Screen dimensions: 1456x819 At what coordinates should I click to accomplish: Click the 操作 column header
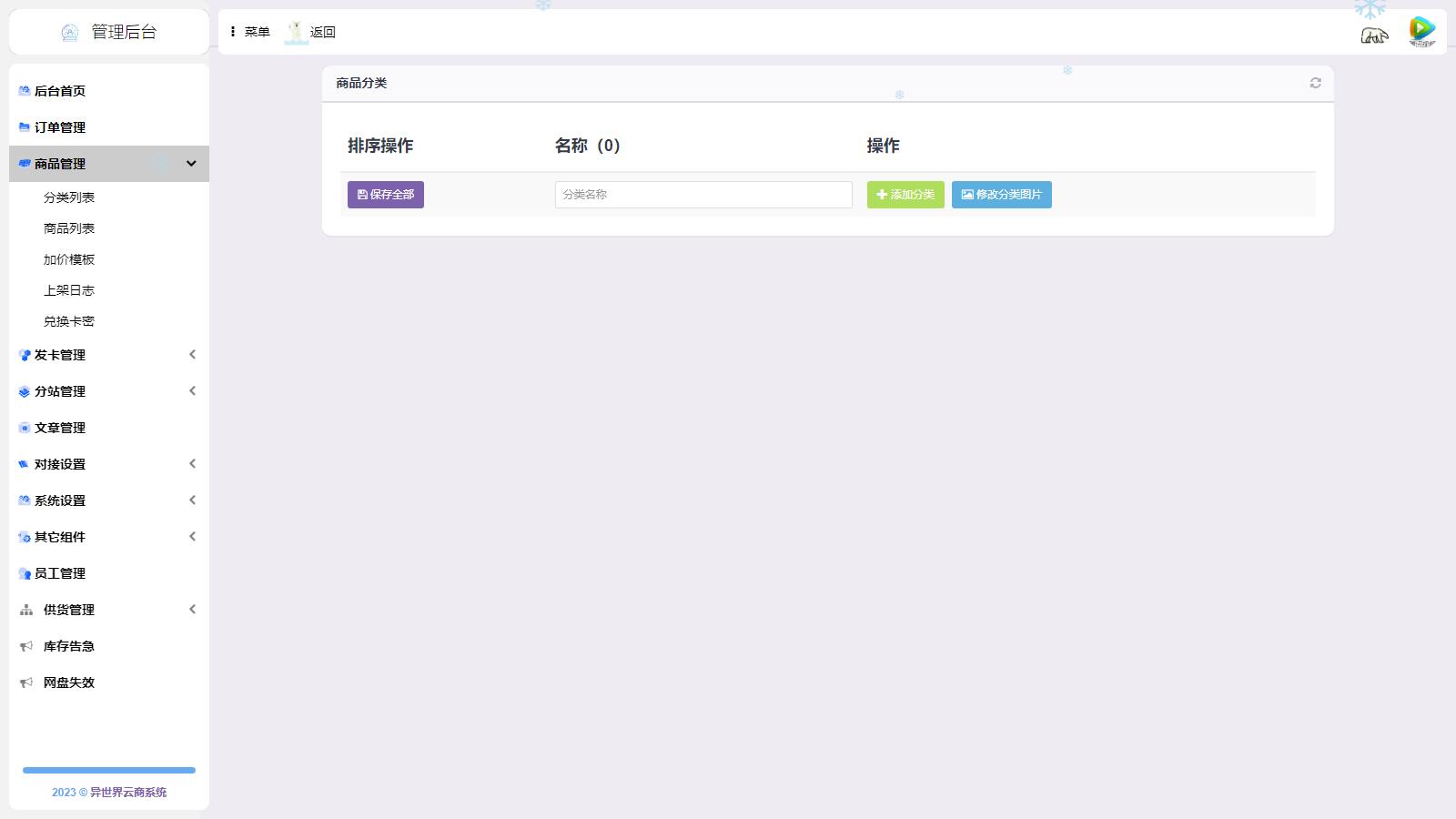coord(884,146)
